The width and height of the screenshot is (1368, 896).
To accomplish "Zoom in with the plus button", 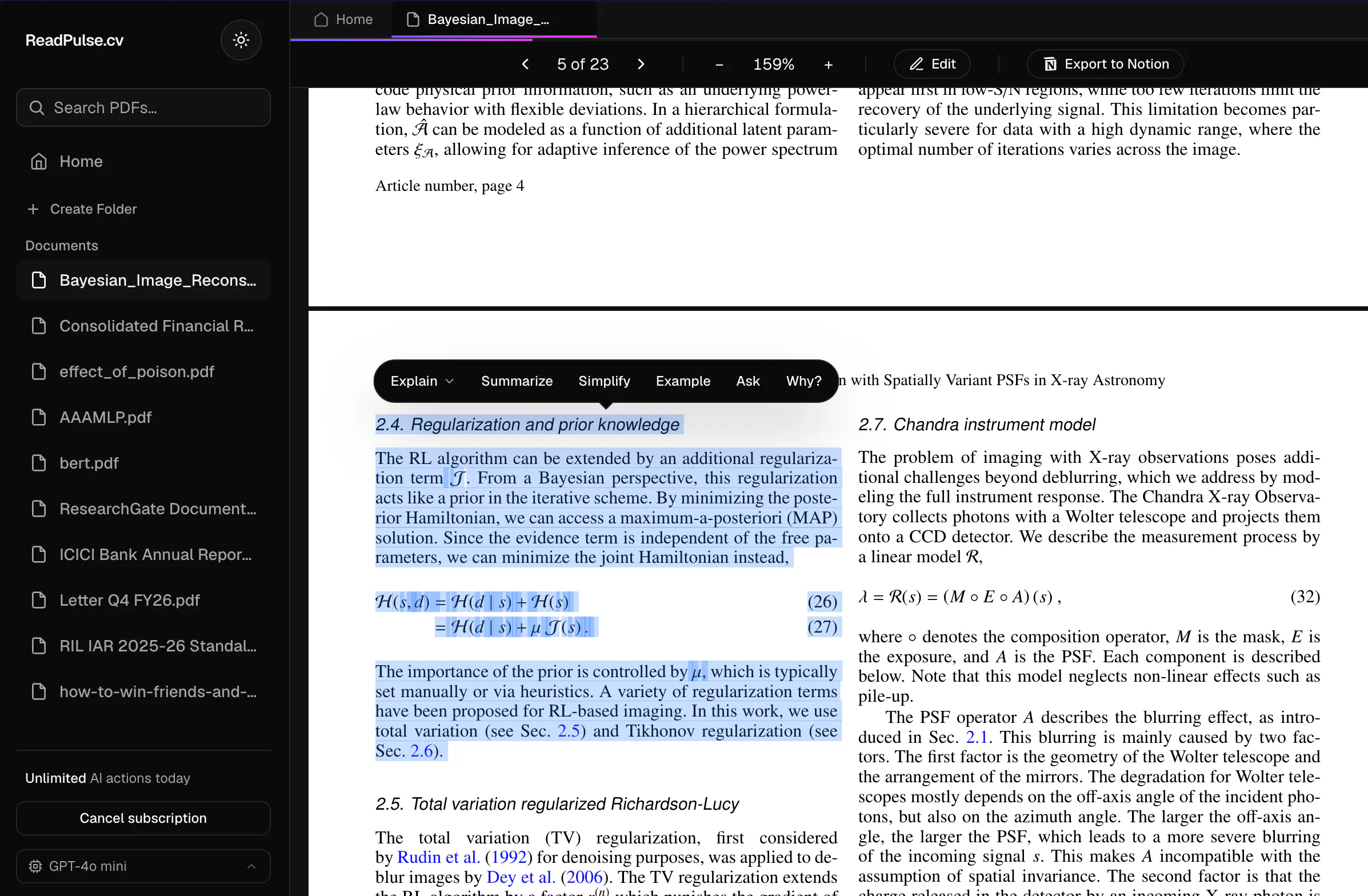I will click(828, 65).
